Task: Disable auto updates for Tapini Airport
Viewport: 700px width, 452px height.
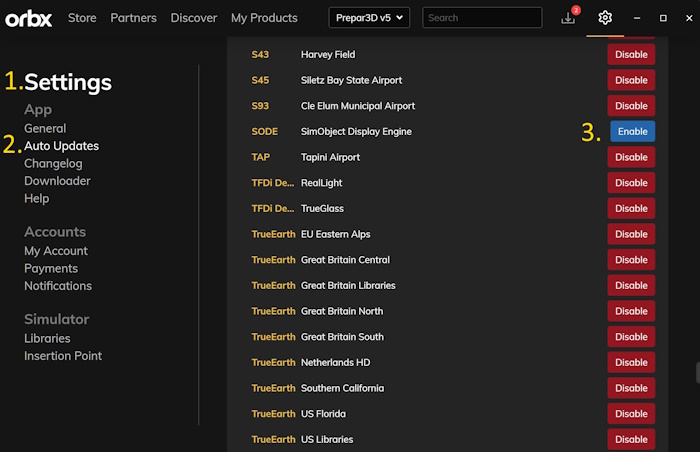Action: (631, 157)
